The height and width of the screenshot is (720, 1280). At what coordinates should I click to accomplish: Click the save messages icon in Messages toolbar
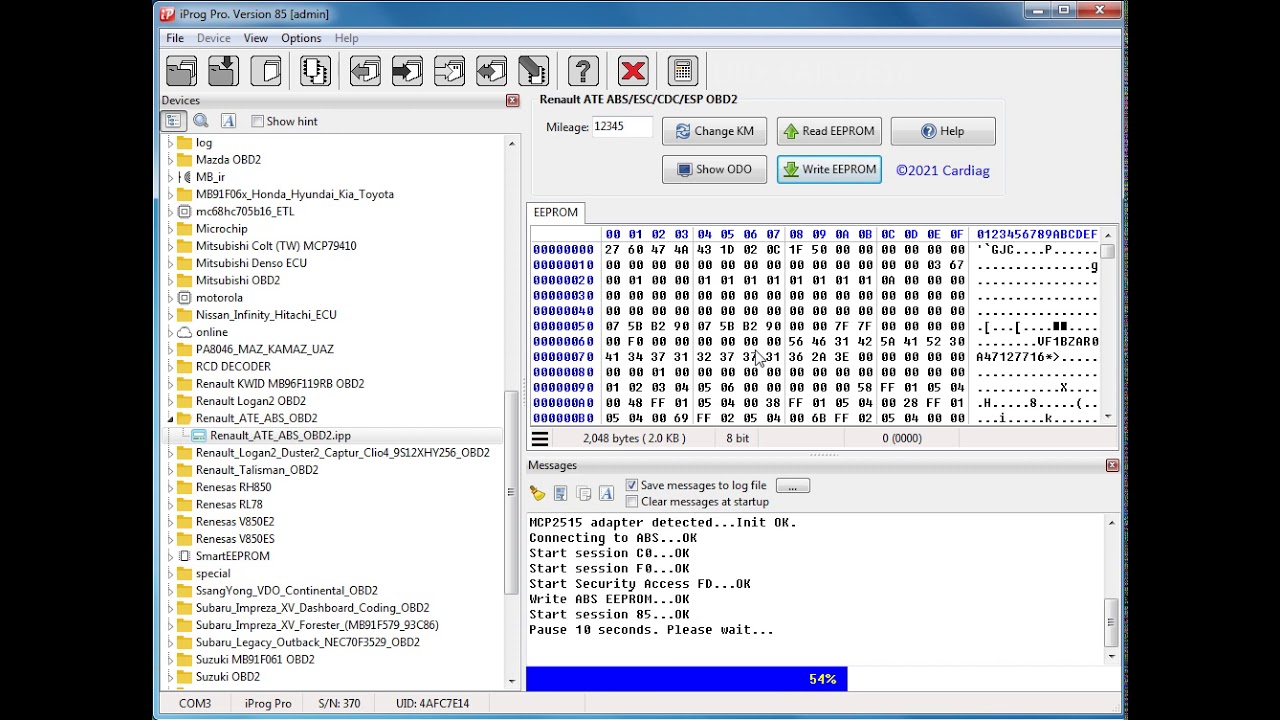tap(560, 493)
